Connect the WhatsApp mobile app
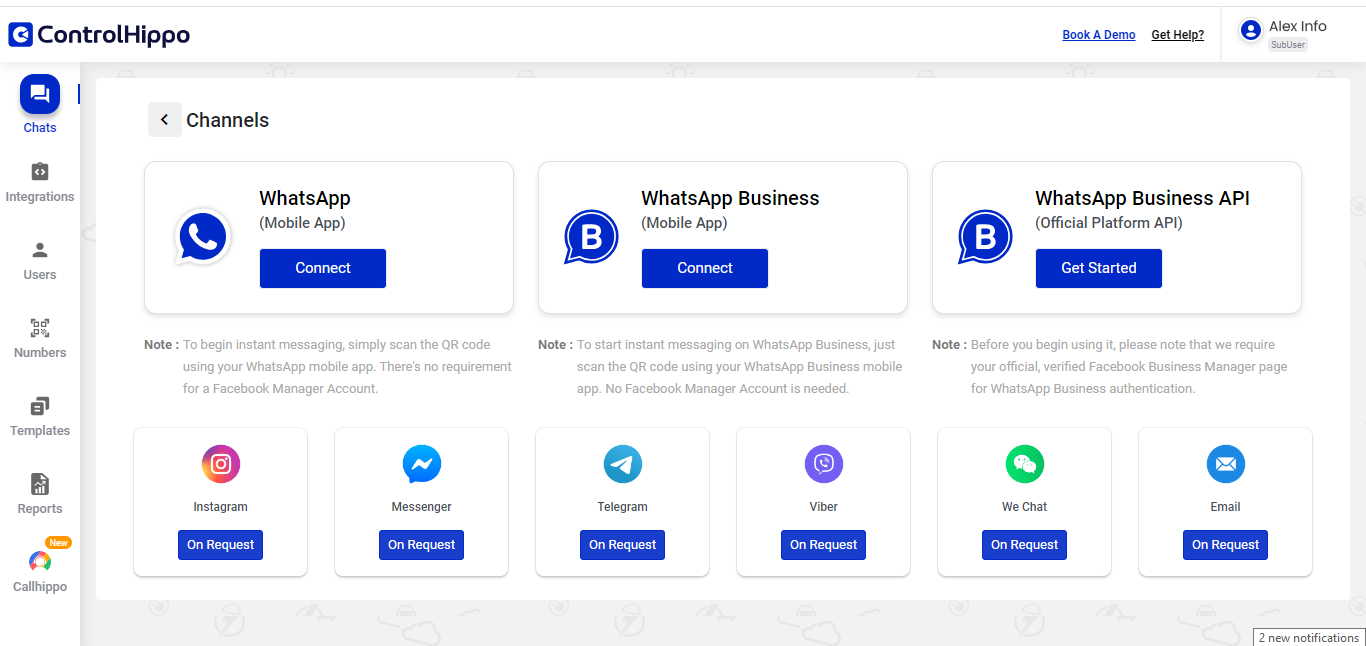This screenshot has height=646, width=1366. tap(323, 268)
